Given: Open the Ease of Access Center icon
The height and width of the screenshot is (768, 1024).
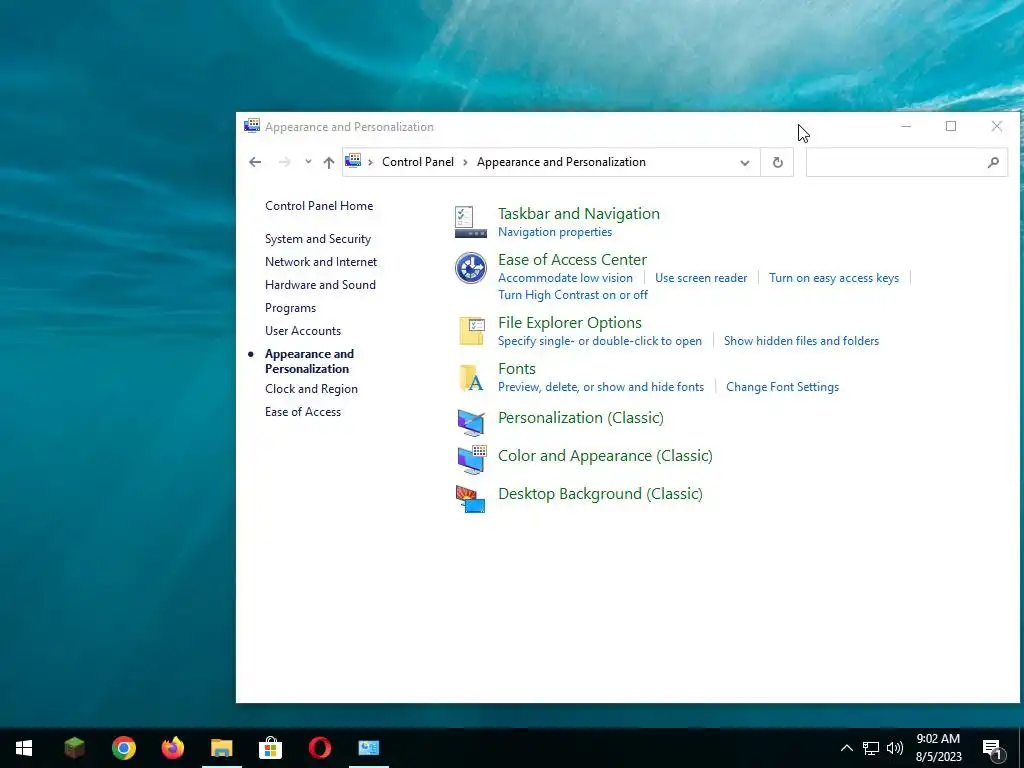Looking at the screenshot, I should pos(471,268).
